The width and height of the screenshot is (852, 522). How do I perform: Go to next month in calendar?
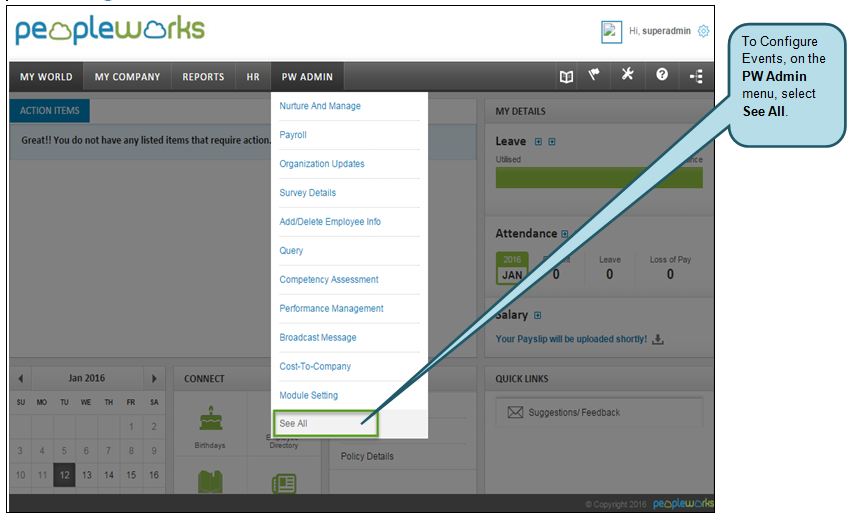click(x=154, y=379)
